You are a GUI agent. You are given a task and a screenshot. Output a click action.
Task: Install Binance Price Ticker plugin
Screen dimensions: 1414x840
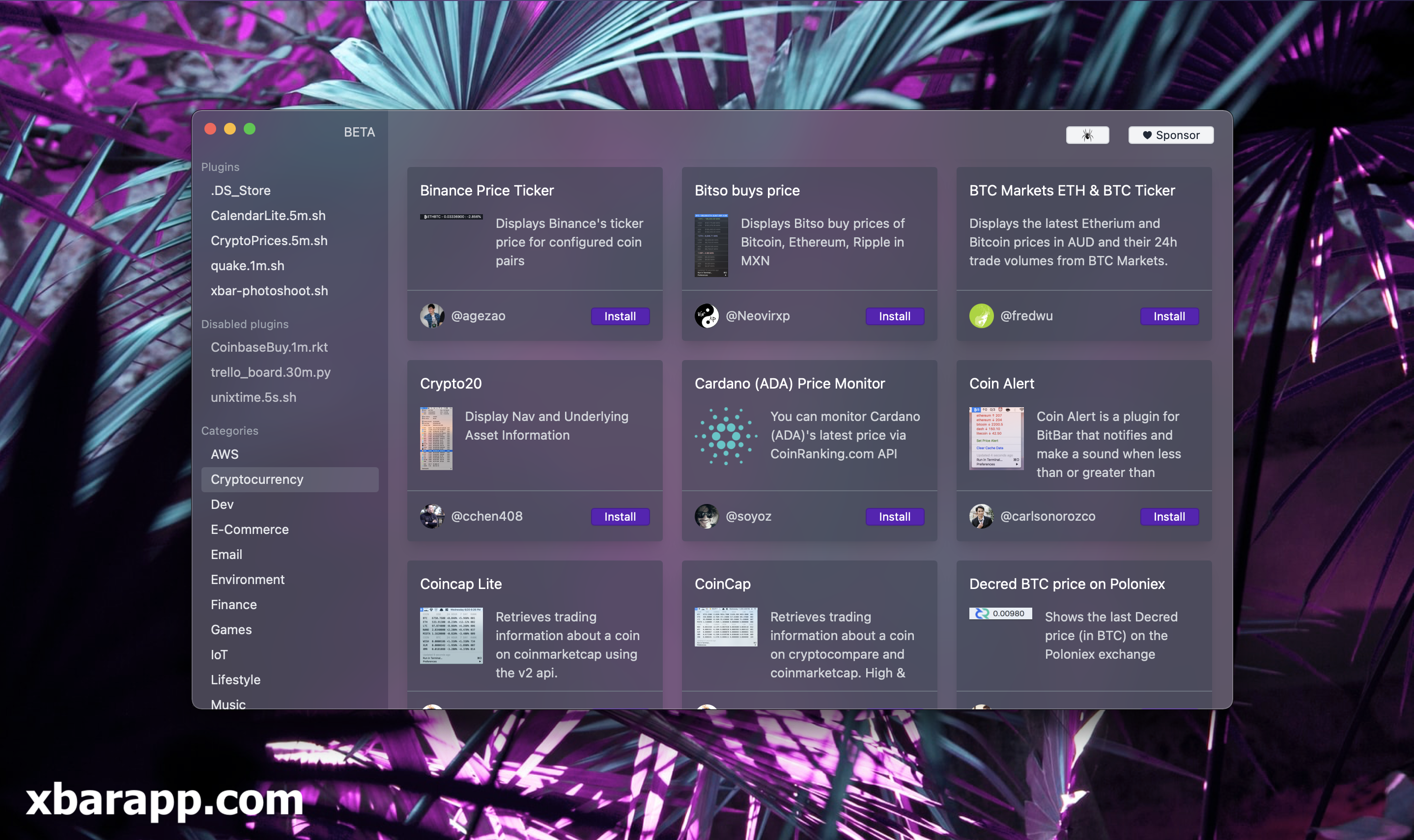[620, 316]
